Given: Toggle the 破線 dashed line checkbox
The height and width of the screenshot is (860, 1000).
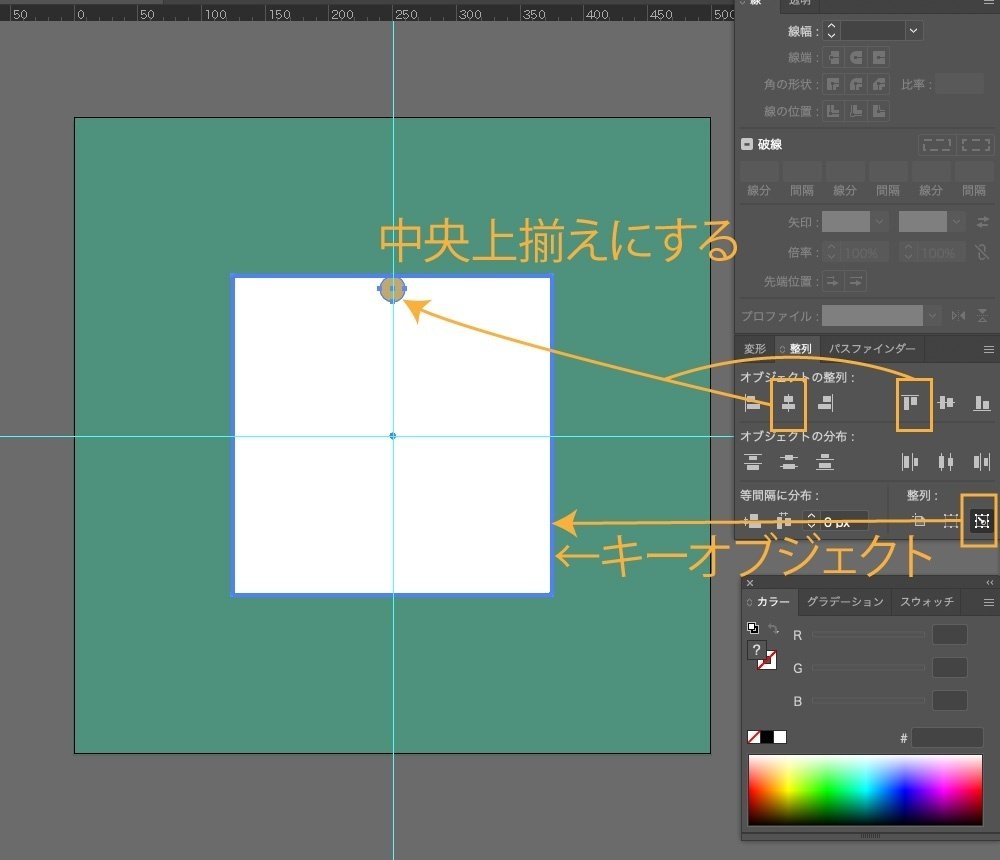Looking at the screenshot, I should pyautogui.click(x=747, y=144).
